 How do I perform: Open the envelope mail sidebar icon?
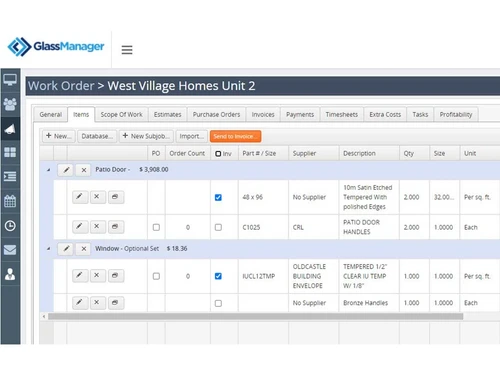click(x=10, y=250)
